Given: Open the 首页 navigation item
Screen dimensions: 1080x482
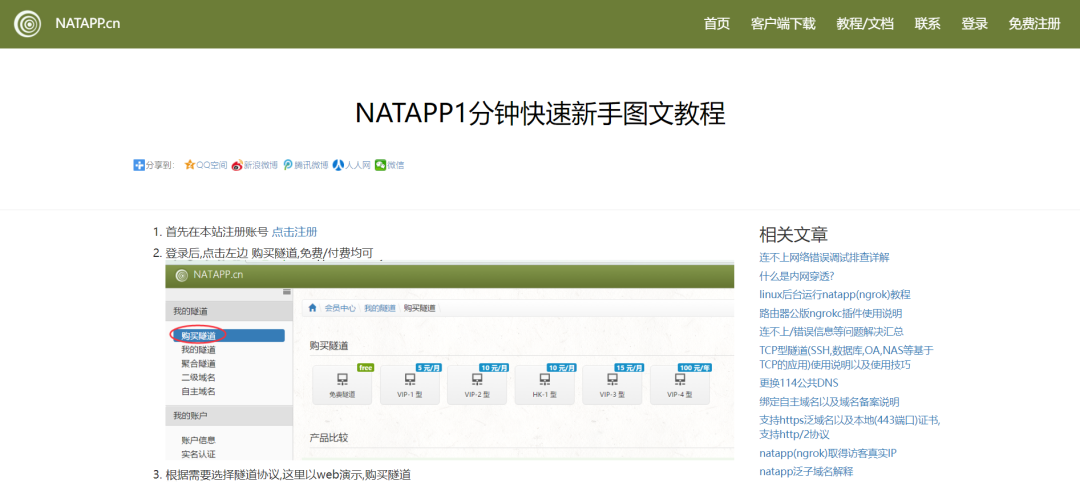Looking at the screenshot, I should click(x=717, y=23).
